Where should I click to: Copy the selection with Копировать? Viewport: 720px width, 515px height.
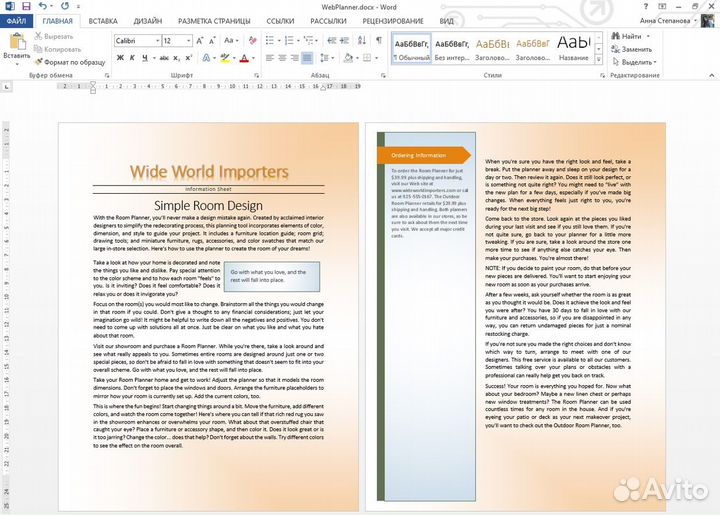point(57,49)
